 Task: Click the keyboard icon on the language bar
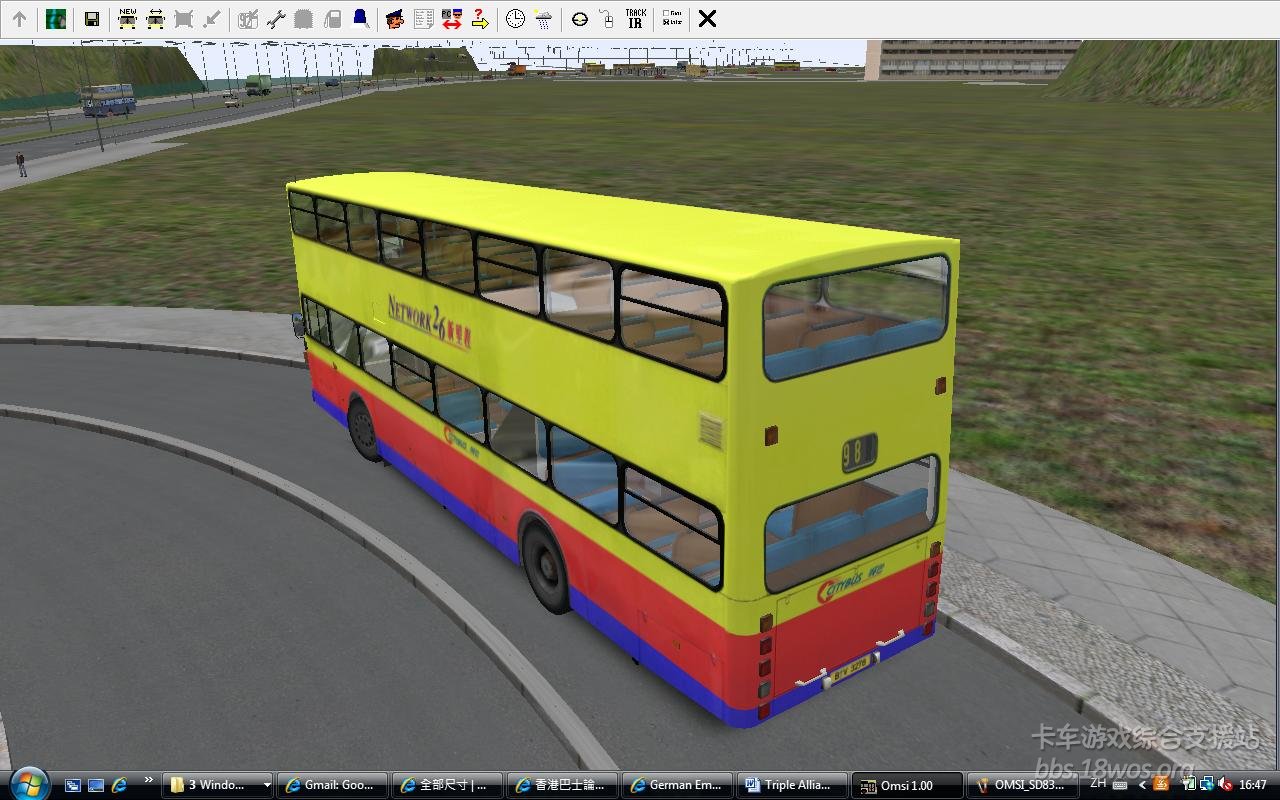click(x=1119, y=785)
